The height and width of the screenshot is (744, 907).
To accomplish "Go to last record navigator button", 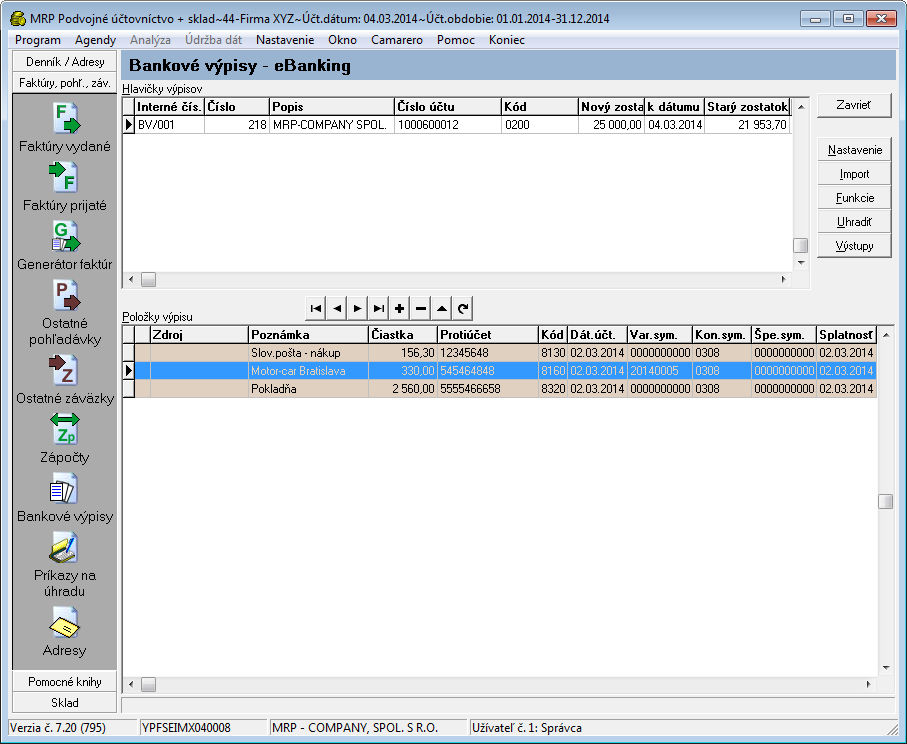I will (378, 308).
